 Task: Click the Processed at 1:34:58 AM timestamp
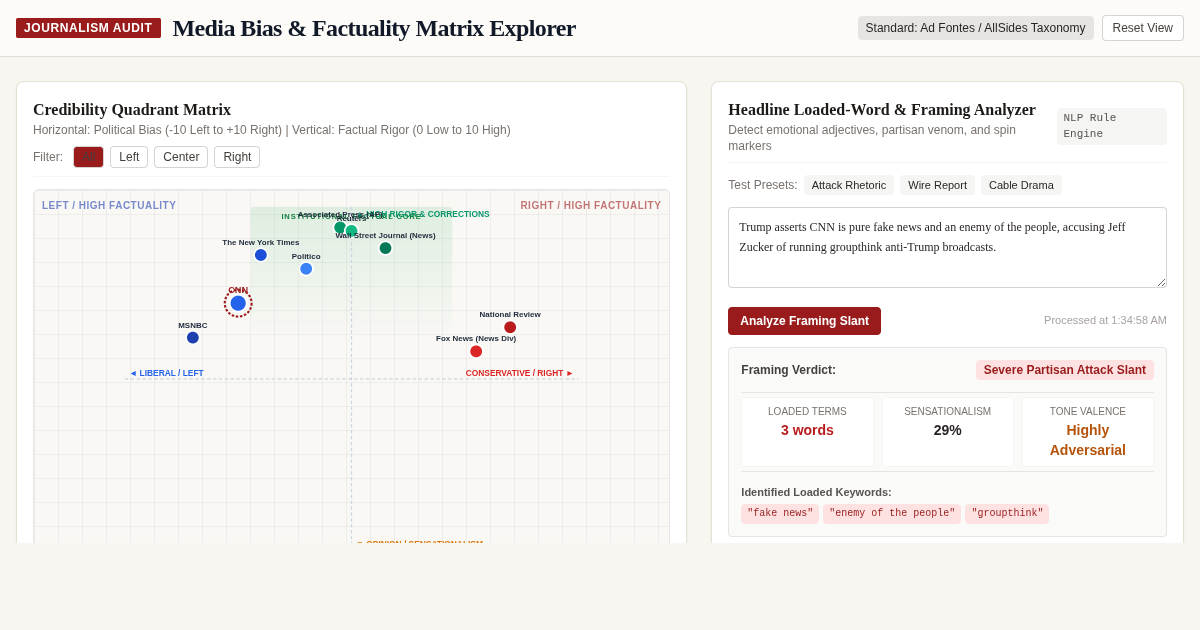(x=1105, y=320)
